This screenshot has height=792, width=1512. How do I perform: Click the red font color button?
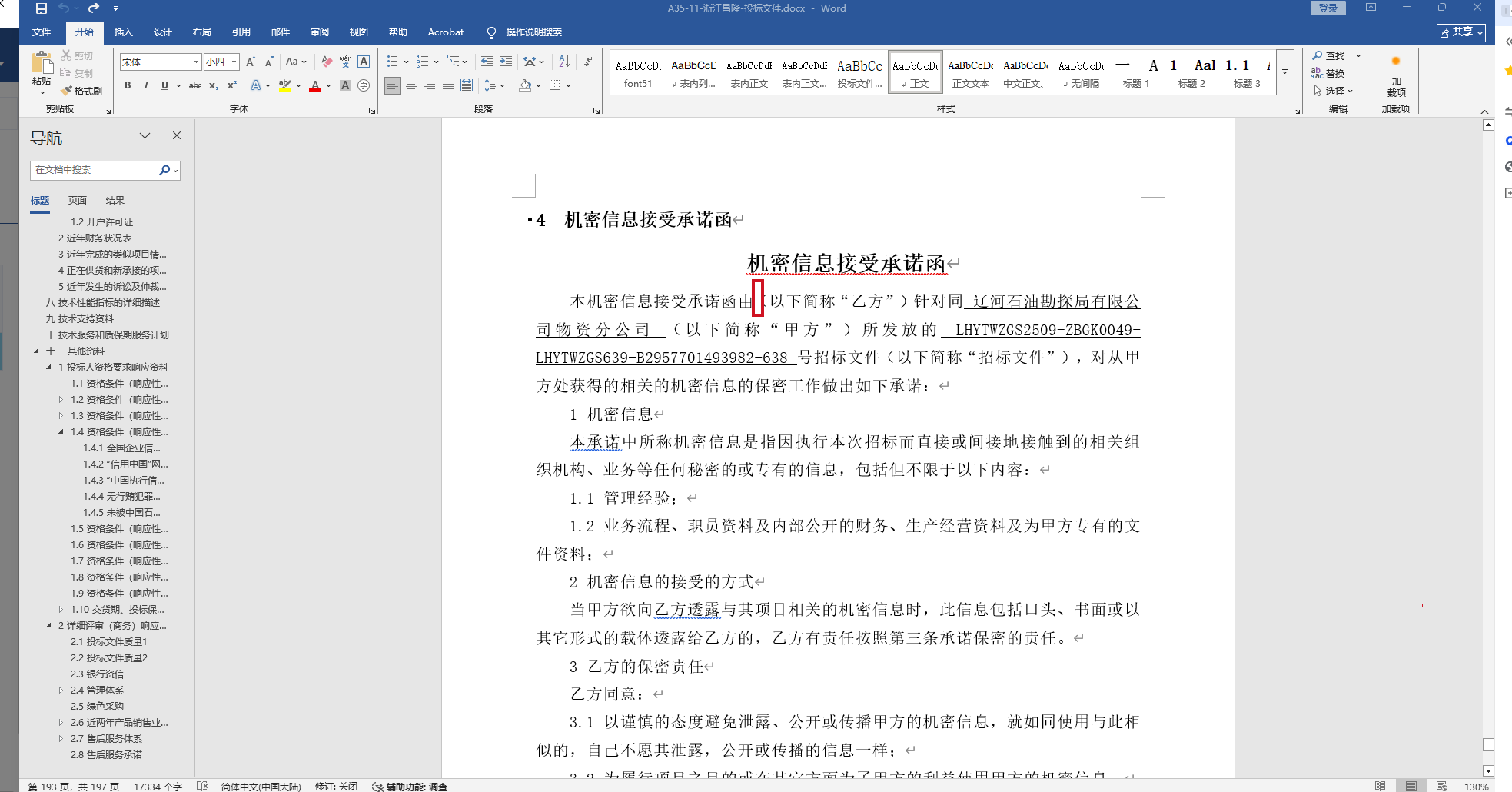315,85
